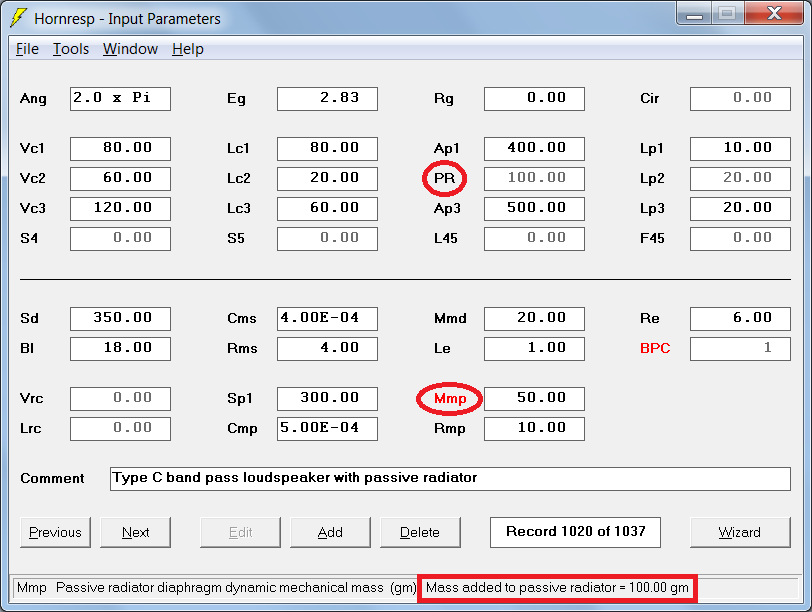Select the Rg value field
This screenshot has width=812, height=612.
click(534, 99)
